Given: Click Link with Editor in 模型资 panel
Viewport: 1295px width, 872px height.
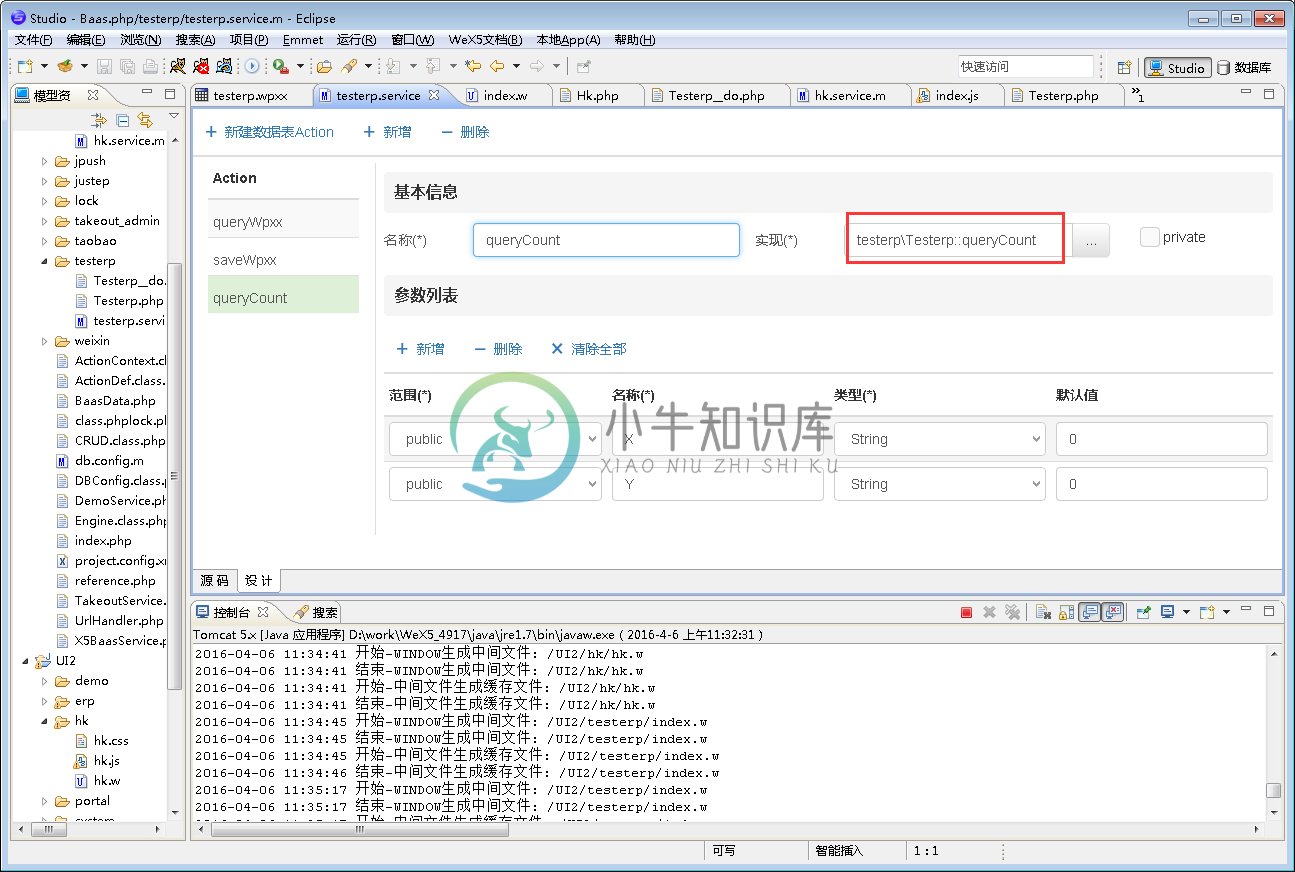Looking at the screenshot, I should 145,120.
